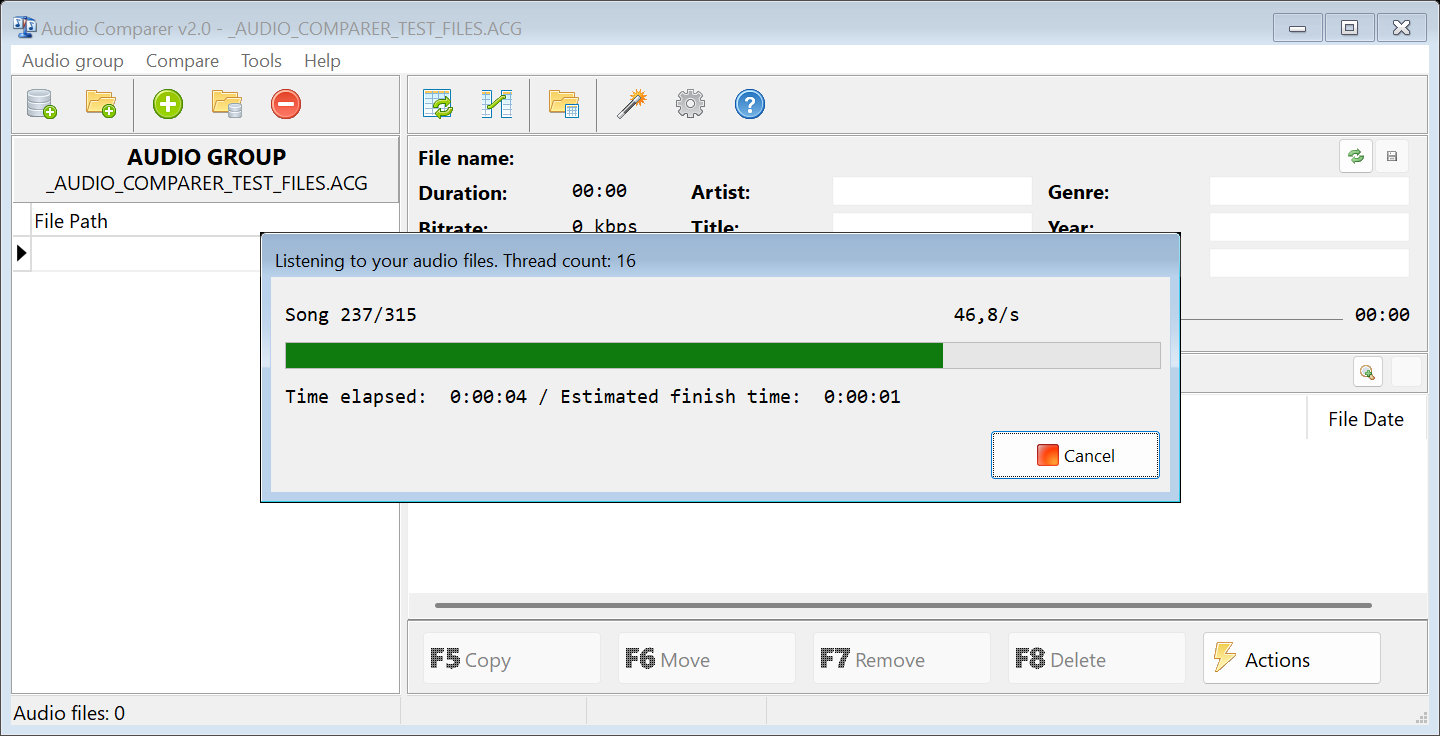Click the F7 Remove button

901,659
